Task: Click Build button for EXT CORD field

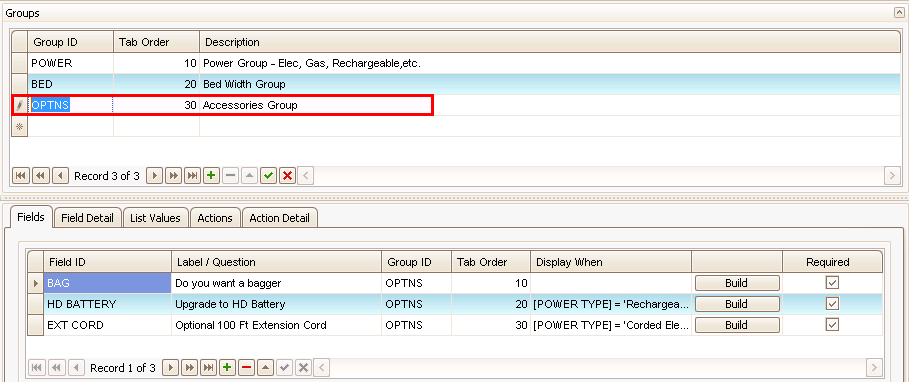Action: 737,325
